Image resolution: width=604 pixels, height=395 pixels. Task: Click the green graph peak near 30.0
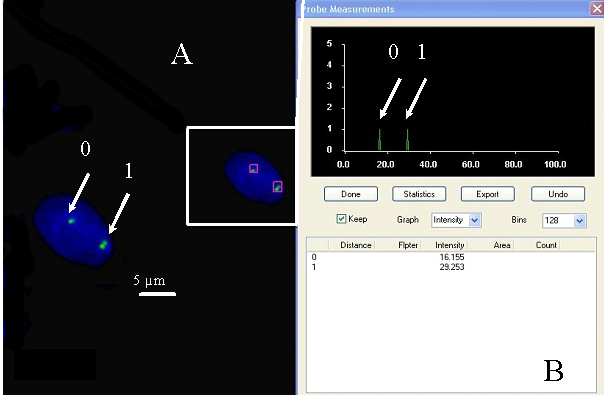[408, 140]
